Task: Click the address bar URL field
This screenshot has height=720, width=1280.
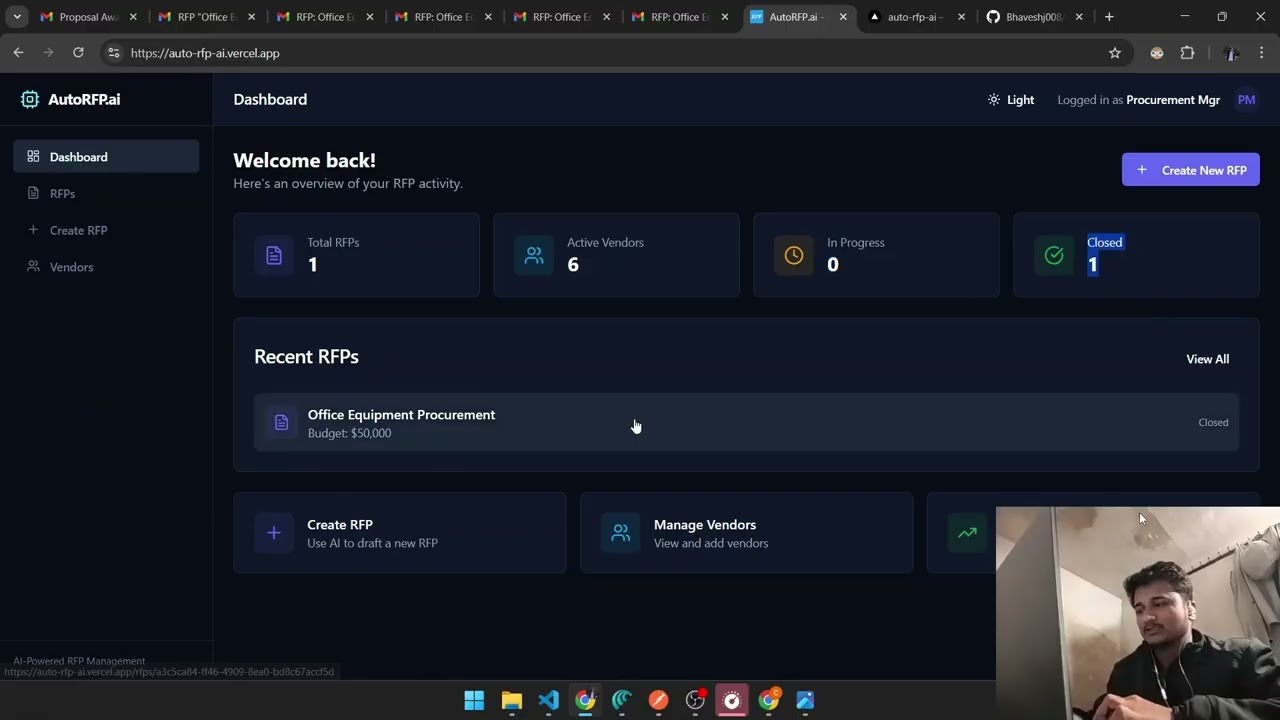Action: click(x=610, y=53)
